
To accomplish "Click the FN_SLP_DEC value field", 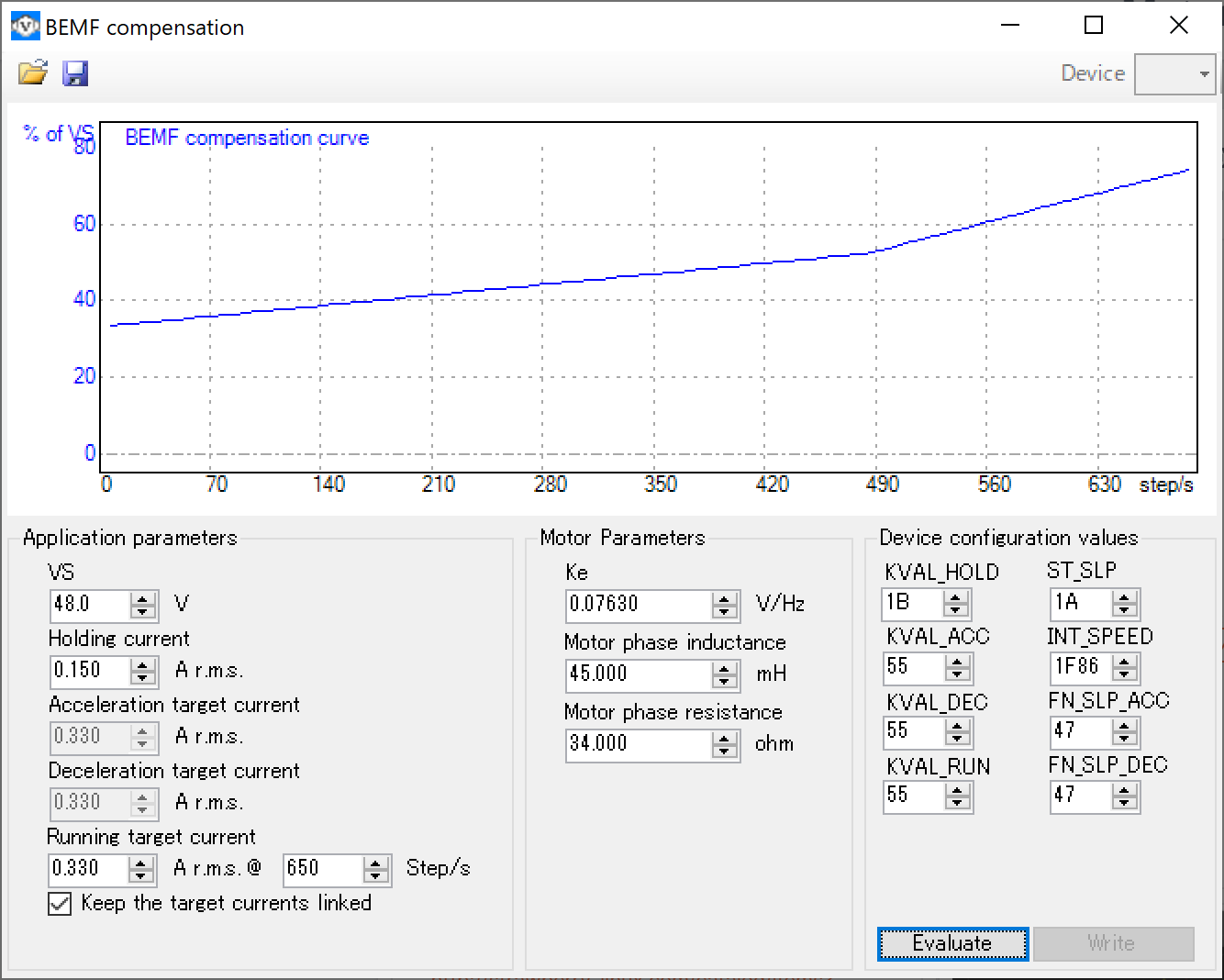I will (1081, 796).
